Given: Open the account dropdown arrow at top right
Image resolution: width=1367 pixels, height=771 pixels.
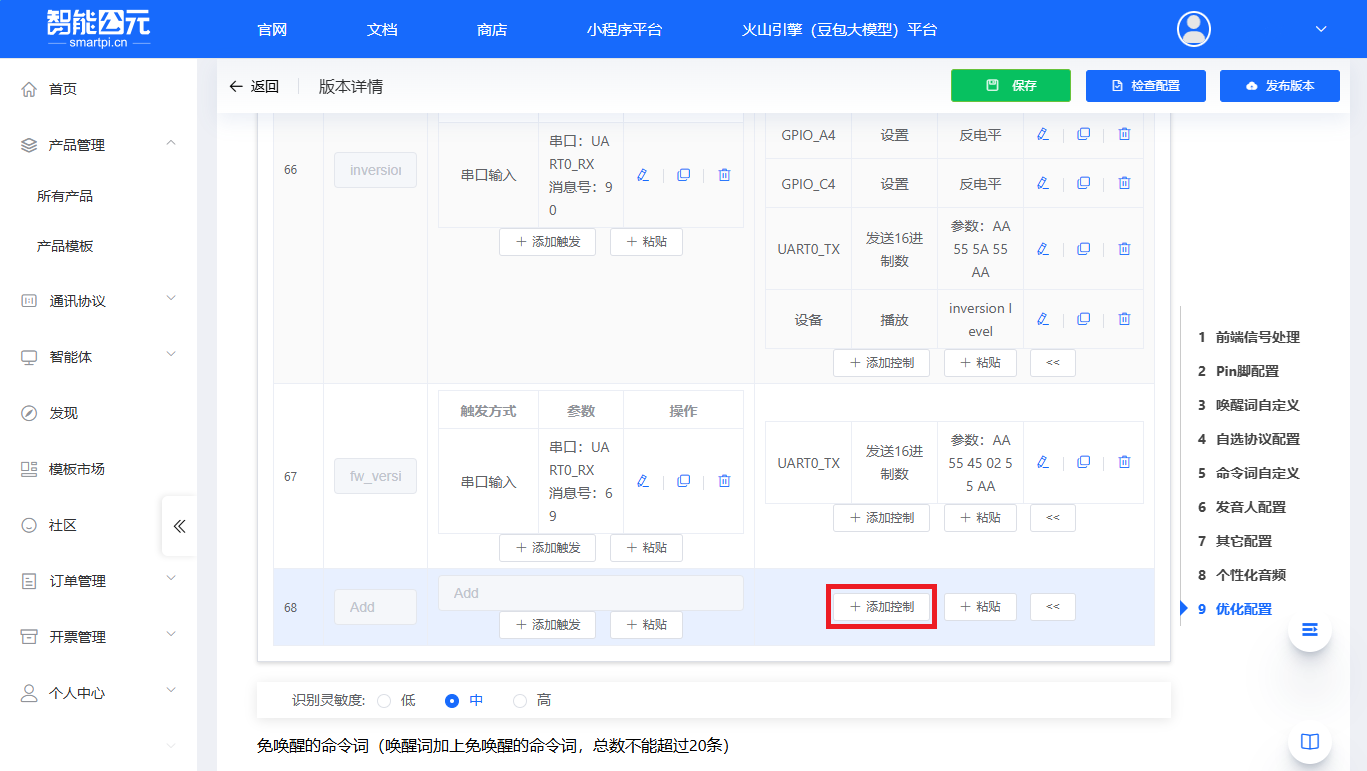Looking at the screenshot, I should 1321,29.
